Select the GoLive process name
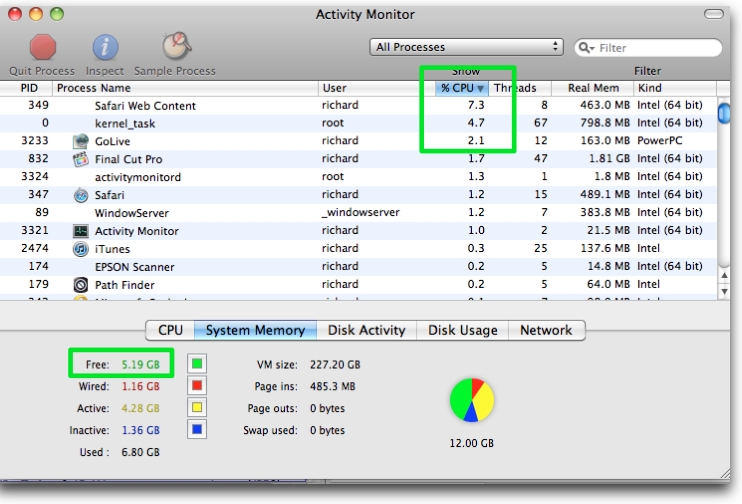 pyautogui.click(x=112, y=141)
